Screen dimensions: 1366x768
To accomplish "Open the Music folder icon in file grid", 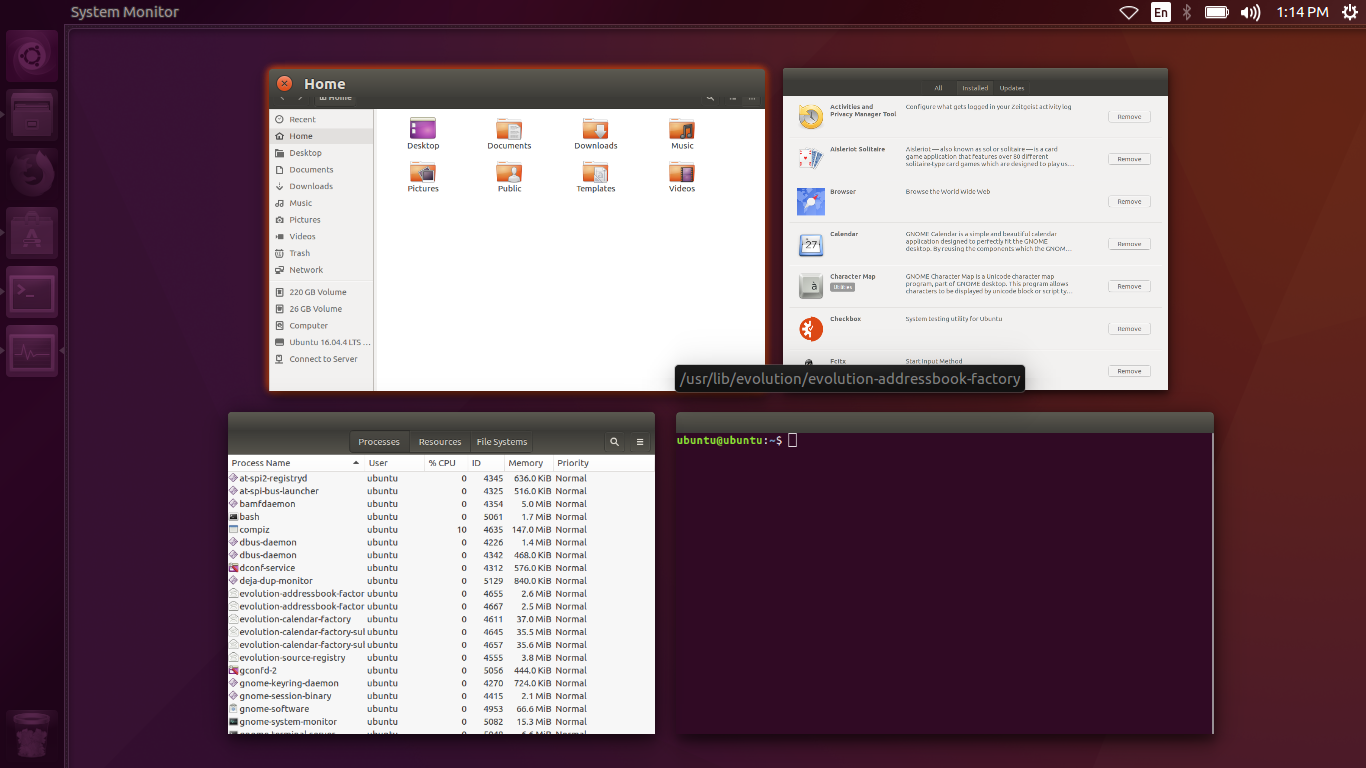I will tap(682, 128).
